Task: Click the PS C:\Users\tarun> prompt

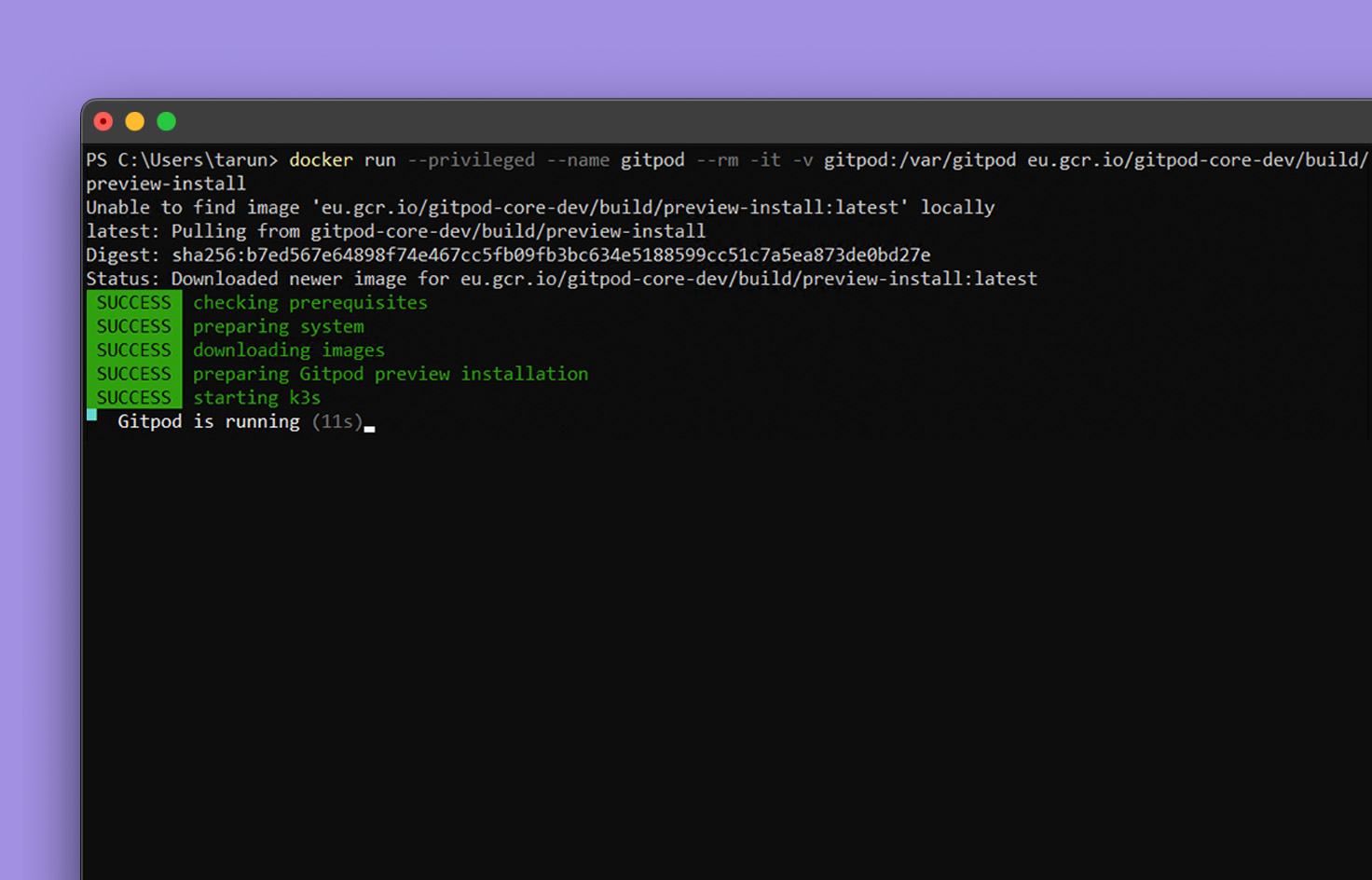Action: (x=182, y=160)
